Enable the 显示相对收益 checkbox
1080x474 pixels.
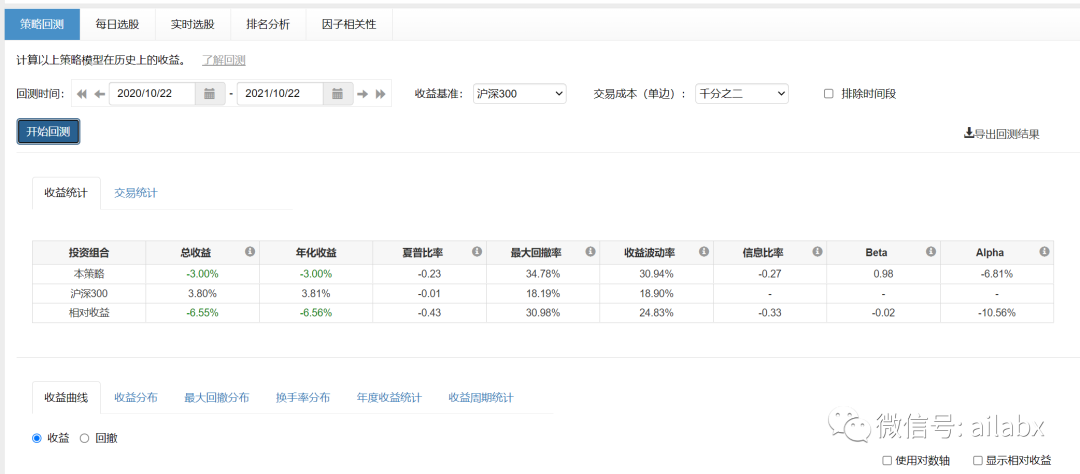coord(977,460)
